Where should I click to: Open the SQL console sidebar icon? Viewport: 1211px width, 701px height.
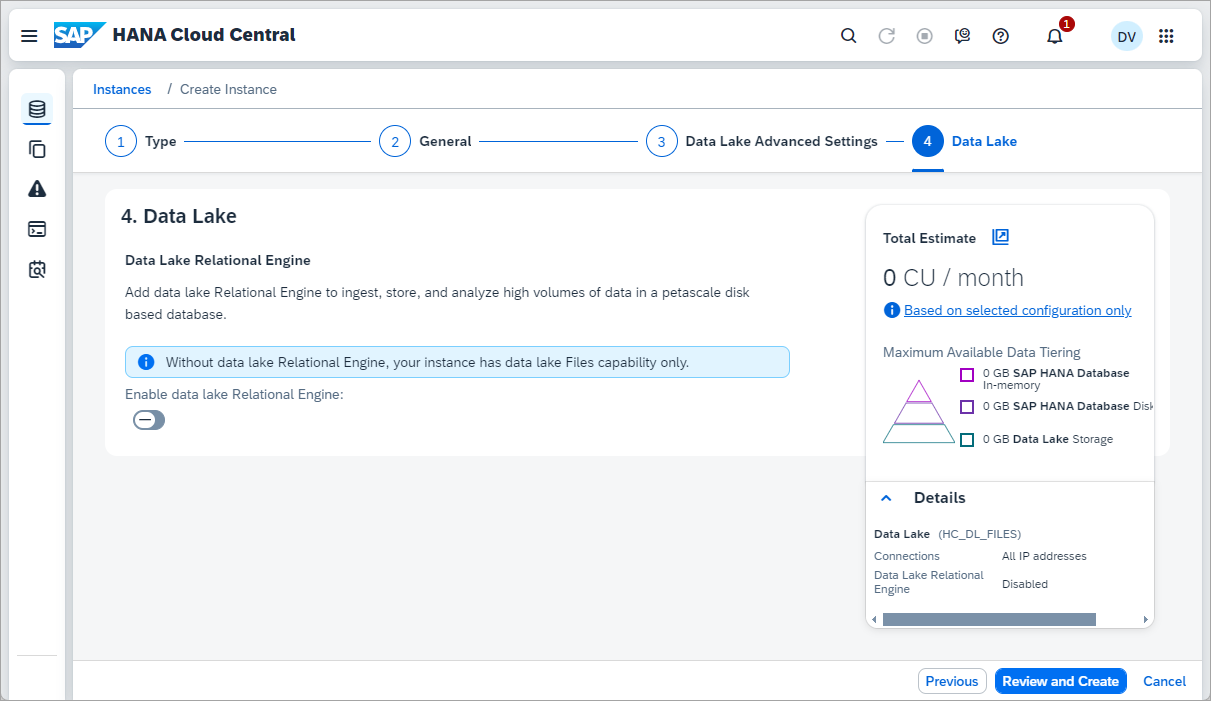[x=37, y=229]
